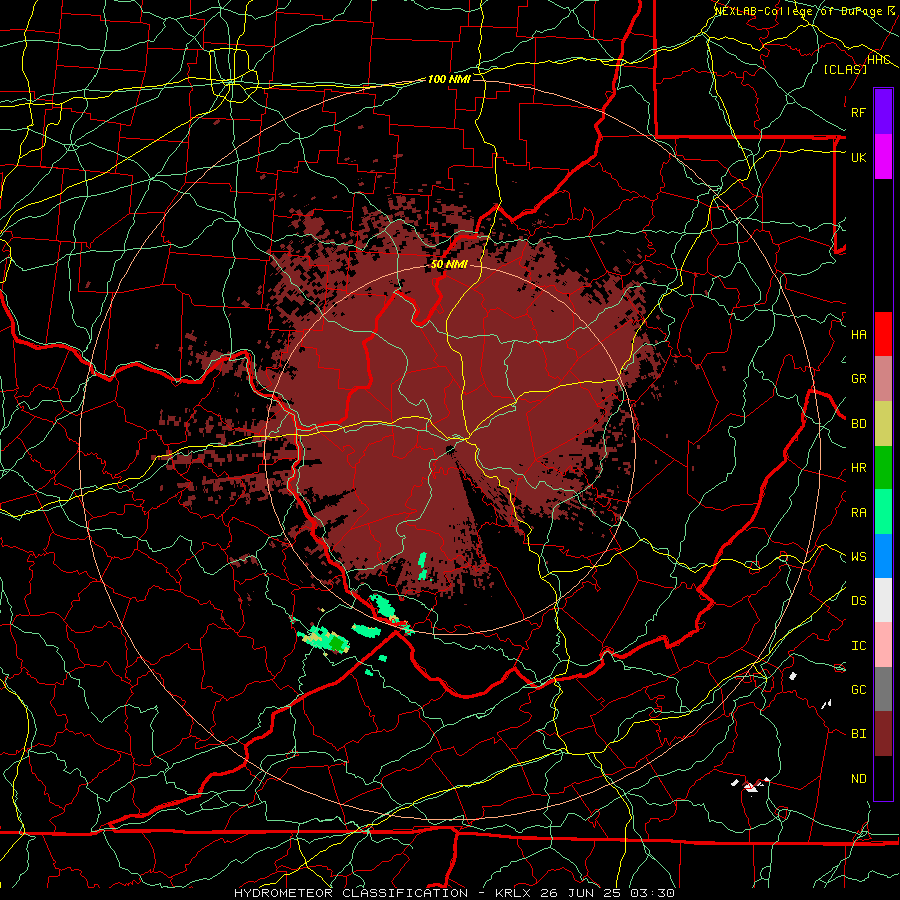The image size is (900, 900).
Task: Click the '26 JUN 25 03:30' timestamp
Action: pyautogui.click(x=612, y=893)
